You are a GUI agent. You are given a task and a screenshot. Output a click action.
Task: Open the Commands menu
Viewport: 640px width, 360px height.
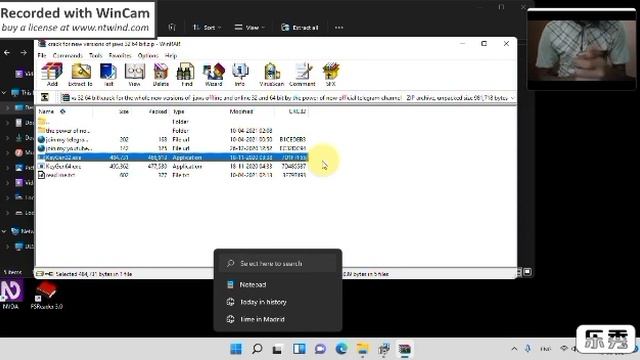68,55
